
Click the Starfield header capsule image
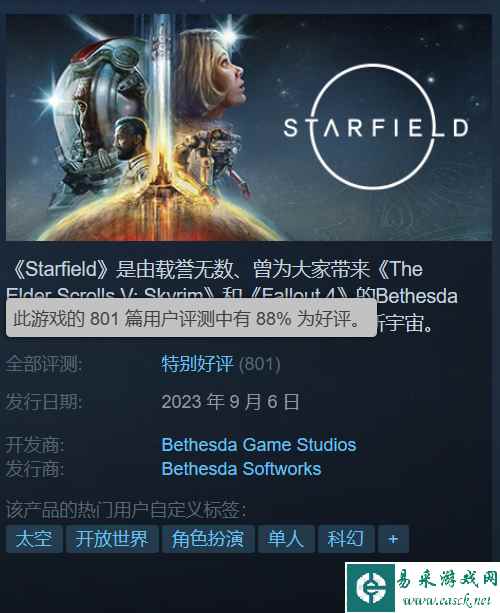249,127
